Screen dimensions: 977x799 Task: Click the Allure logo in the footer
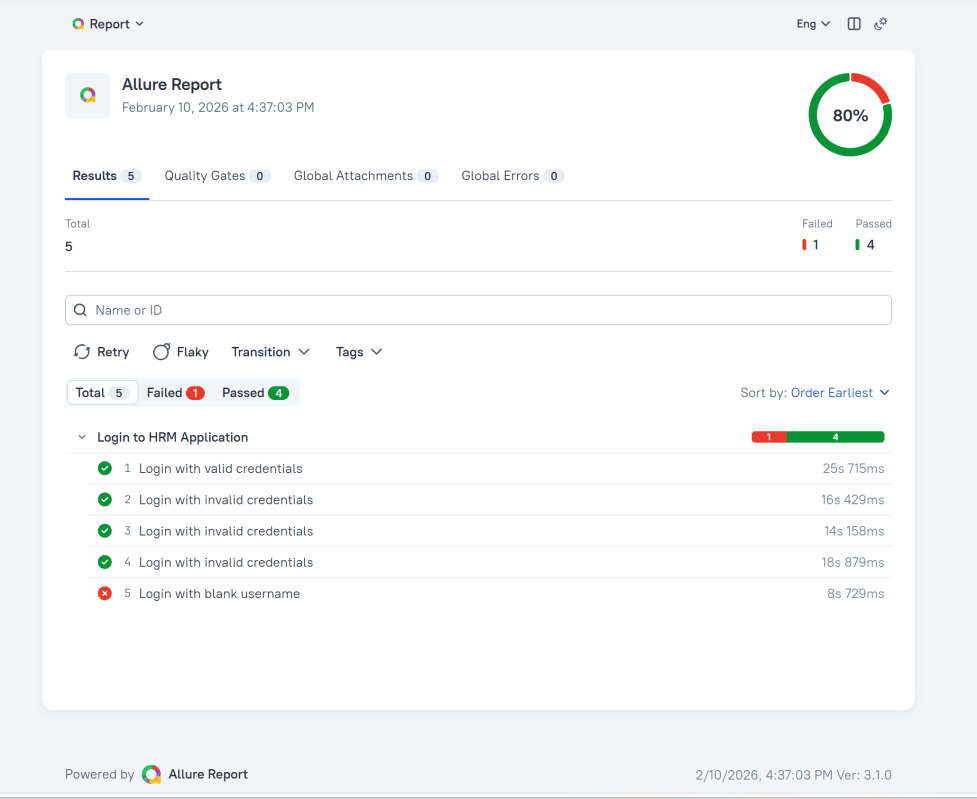(152, 774)
